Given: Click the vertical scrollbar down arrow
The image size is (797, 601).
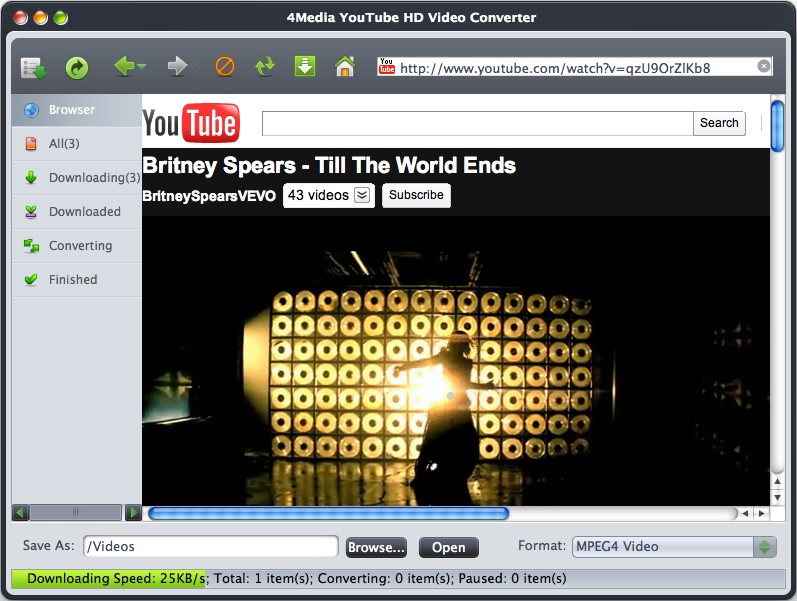Looking at the screenshot, I should pyautogui.click(x=777, y=498).
